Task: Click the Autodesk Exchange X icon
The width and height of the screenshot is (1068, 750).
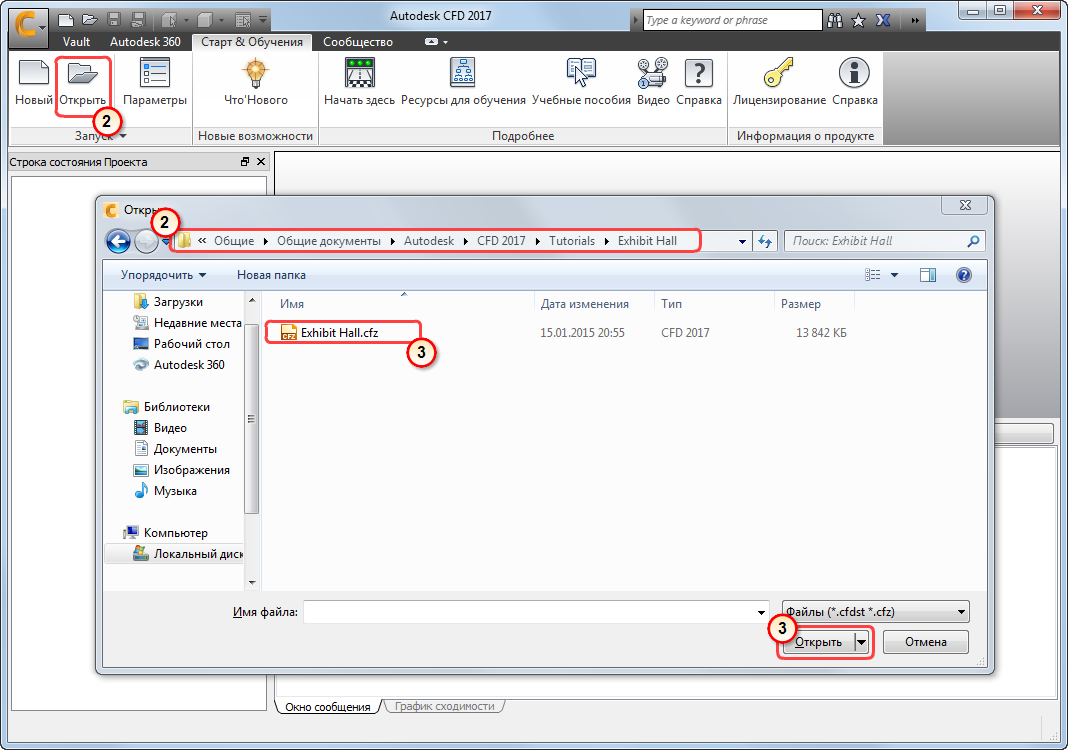Action: click(x=883, y=20)
